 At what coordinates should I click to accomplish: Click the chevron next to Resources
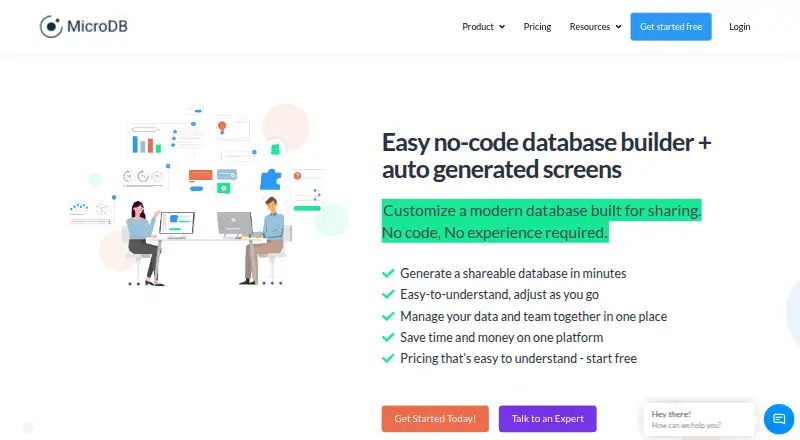pyautogui.click(x=618, y=27)
